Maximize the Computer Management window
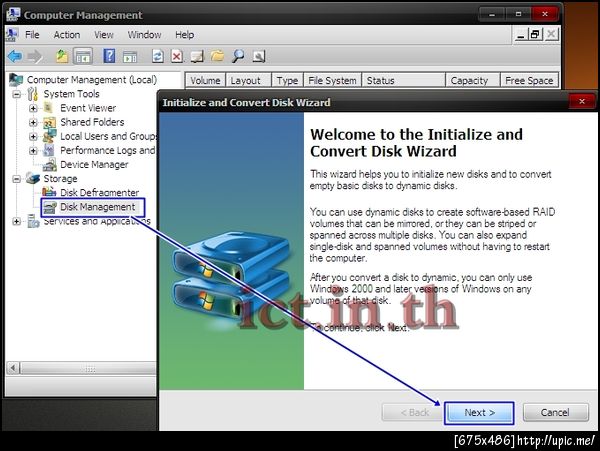600x451 pixels. pos(518,14)
